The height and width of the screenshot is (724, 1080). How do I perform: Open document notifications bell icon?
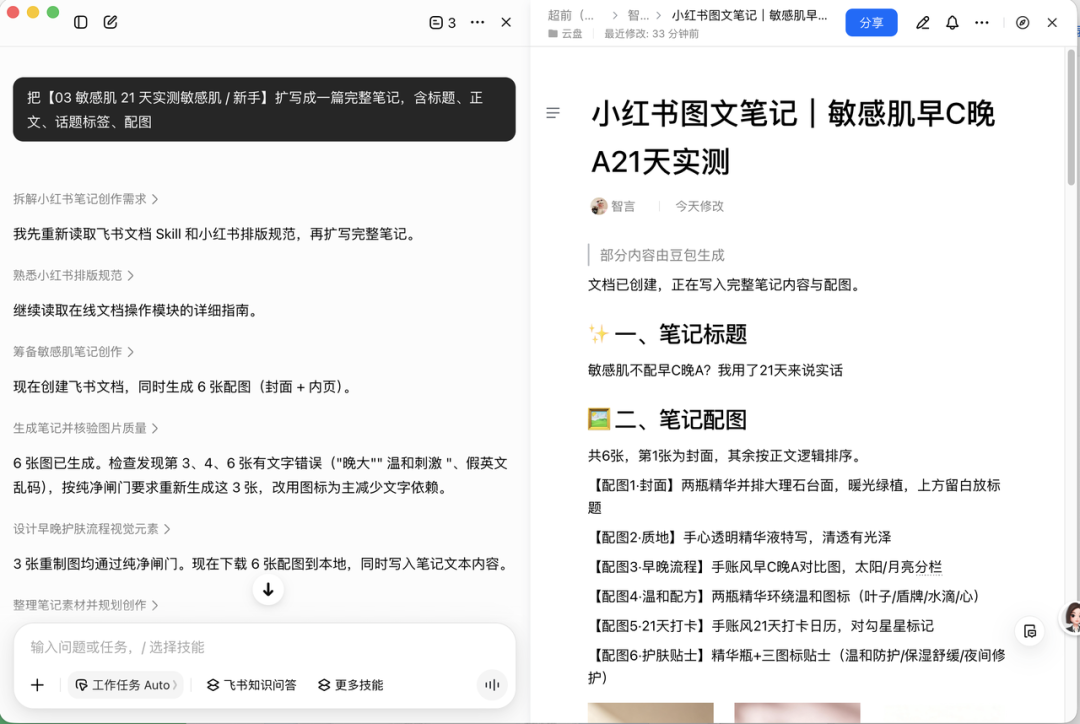tap(952, 23)
